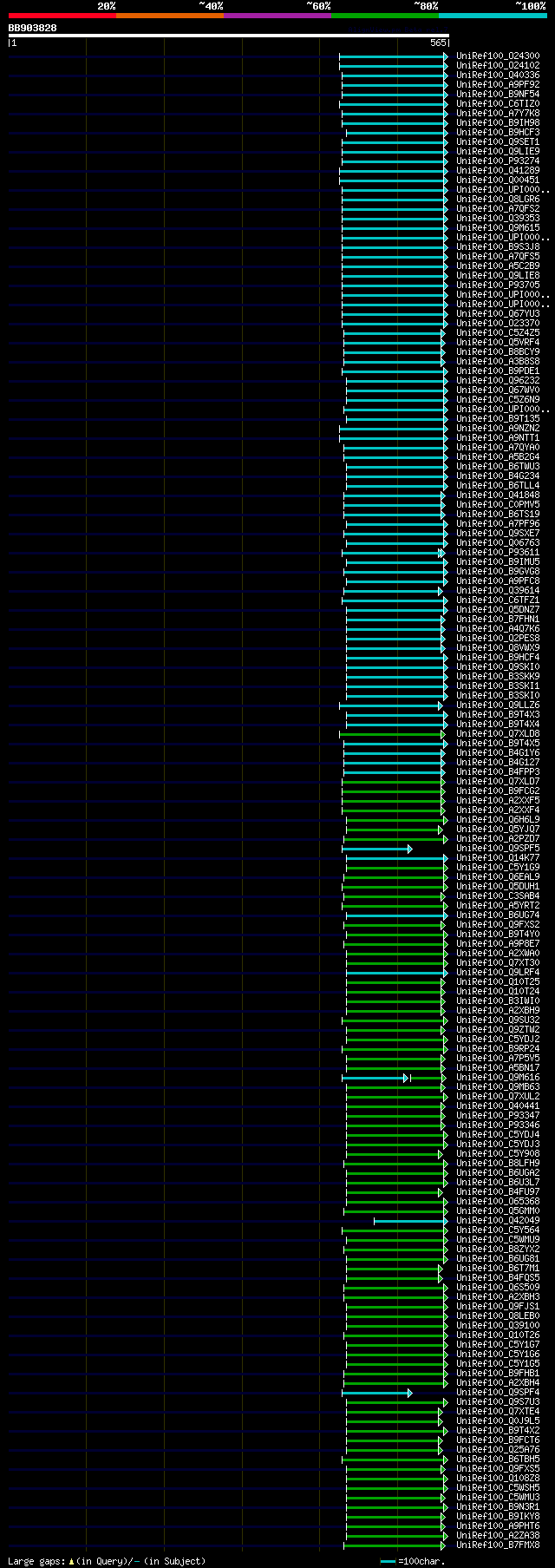
Task: Select label UniRef100_P93347
Action: coord(498,1116)
